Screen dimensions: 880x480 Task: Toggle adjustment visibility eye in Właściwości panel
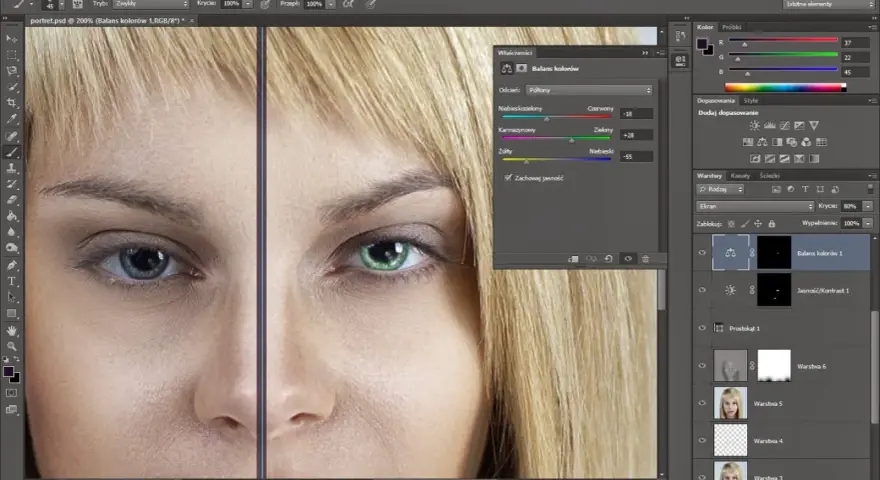628,259
